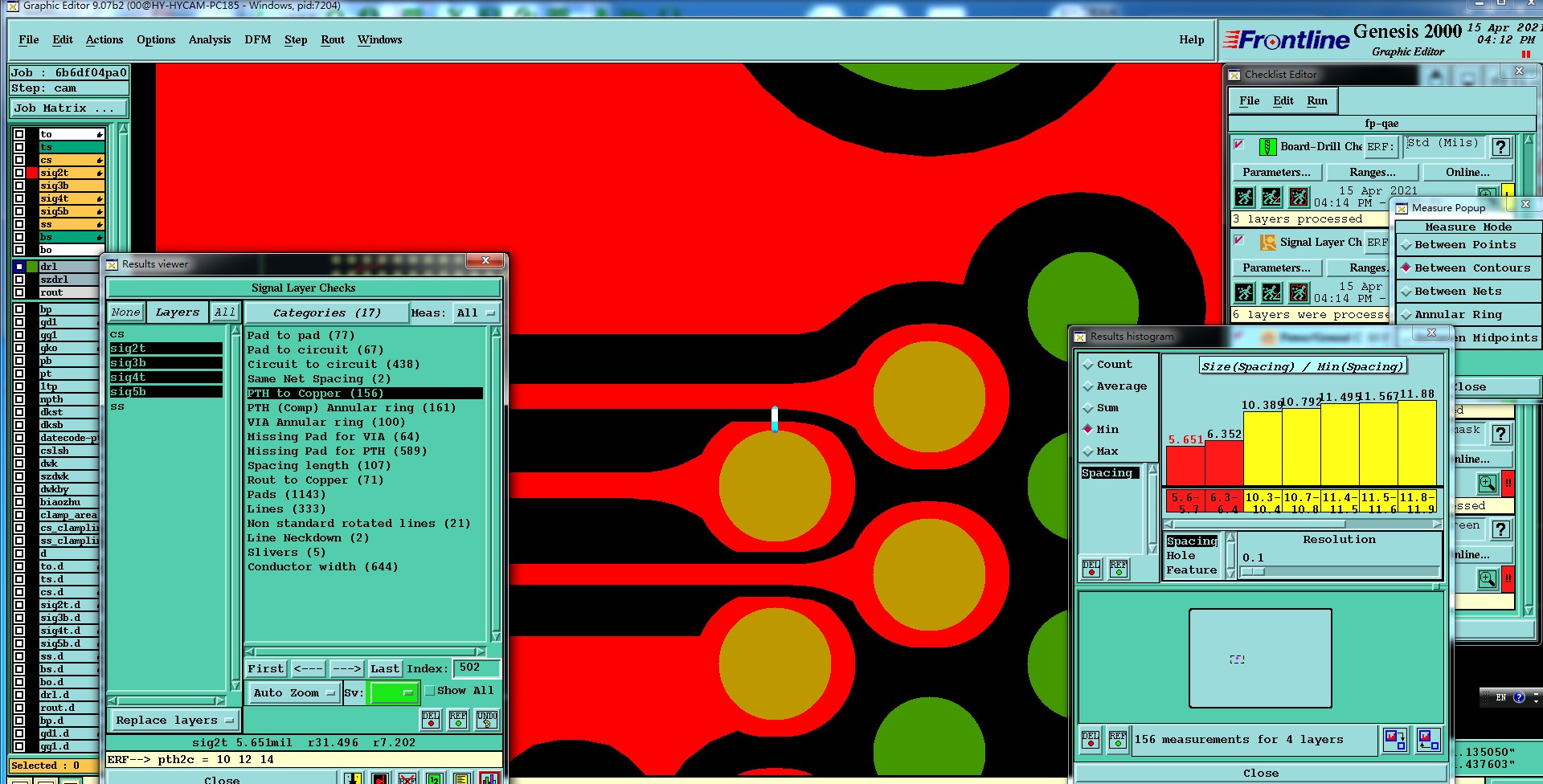Click the histogram chart icon in Results viewer bottom row
This screenshot has width=1543, height=784.
point(489,778)
